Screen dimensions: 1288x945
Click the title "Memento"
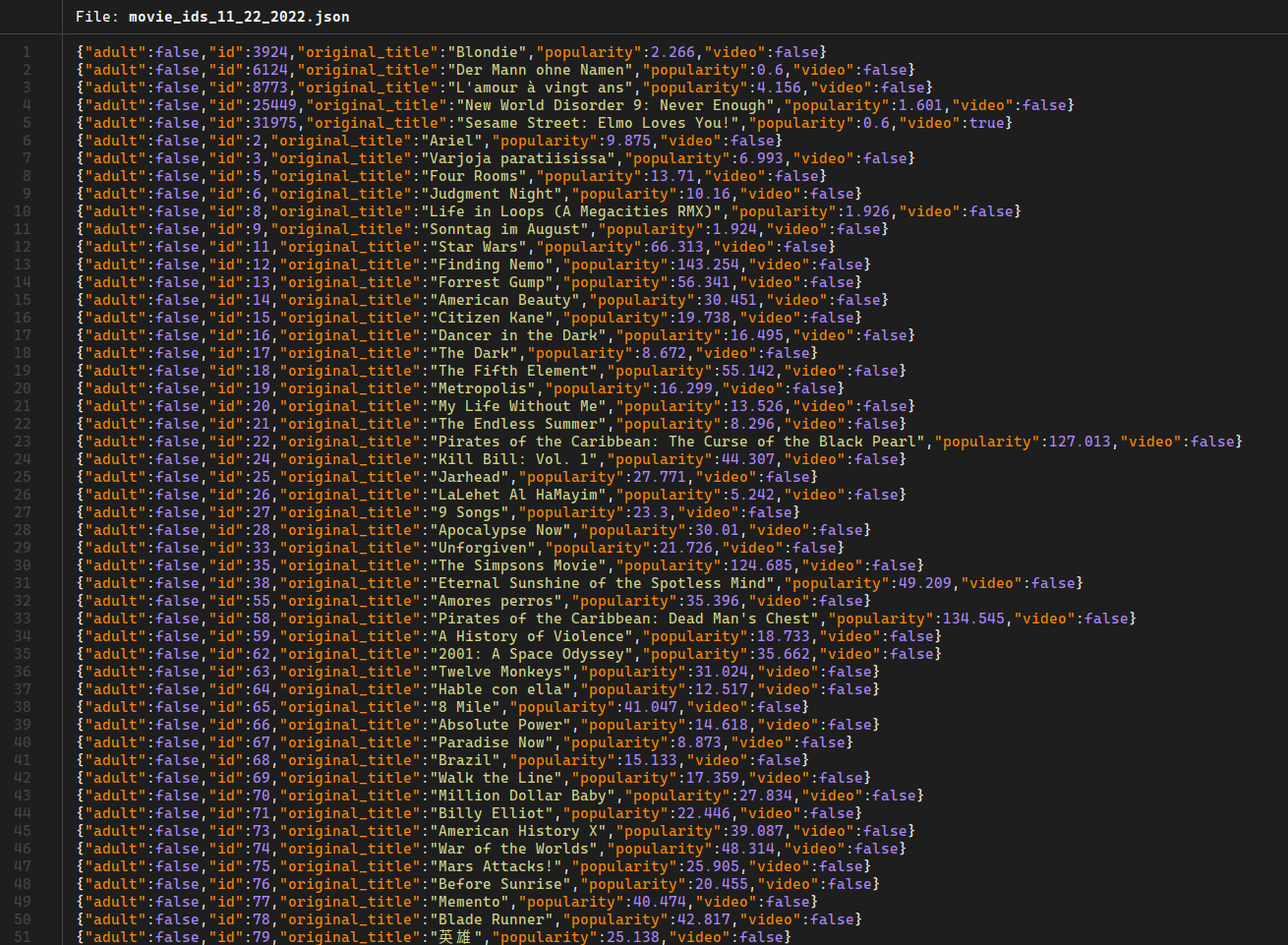tap(470, 902)
